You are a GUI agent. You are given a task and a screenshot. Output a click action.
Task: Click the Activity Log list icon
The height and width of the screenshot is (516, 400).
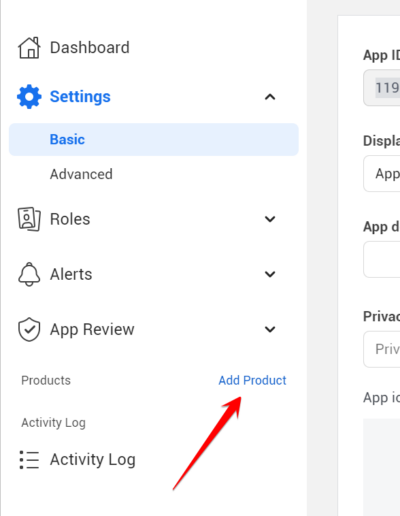(x=29, y=460)
